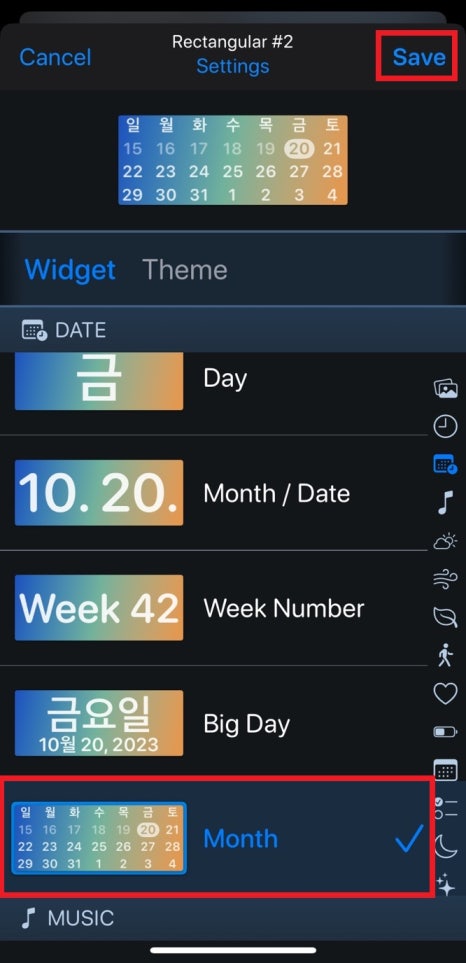The image size is (466, 963).
Task: Switch to the Widget tab
Action: 70,270
